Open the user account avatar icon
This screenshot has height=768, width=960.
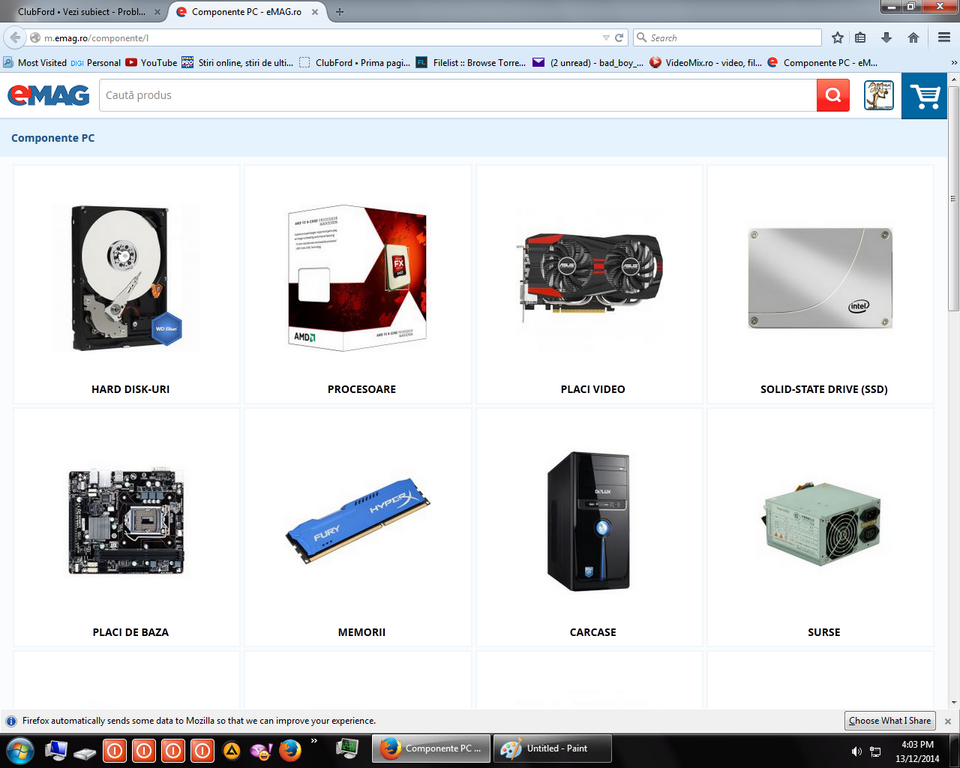click(878, 96)
